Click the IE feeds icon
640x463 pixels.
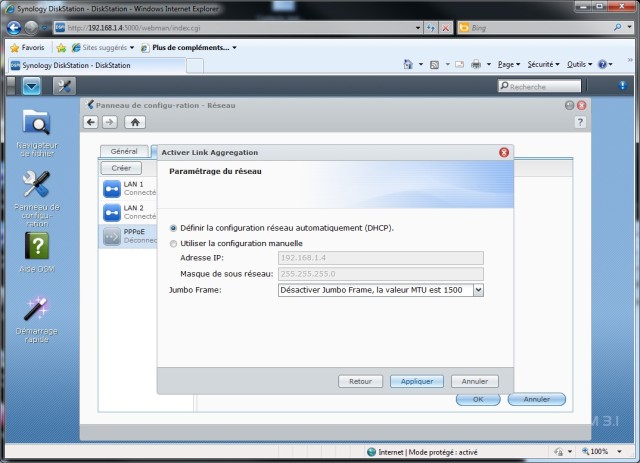[434, 65]
